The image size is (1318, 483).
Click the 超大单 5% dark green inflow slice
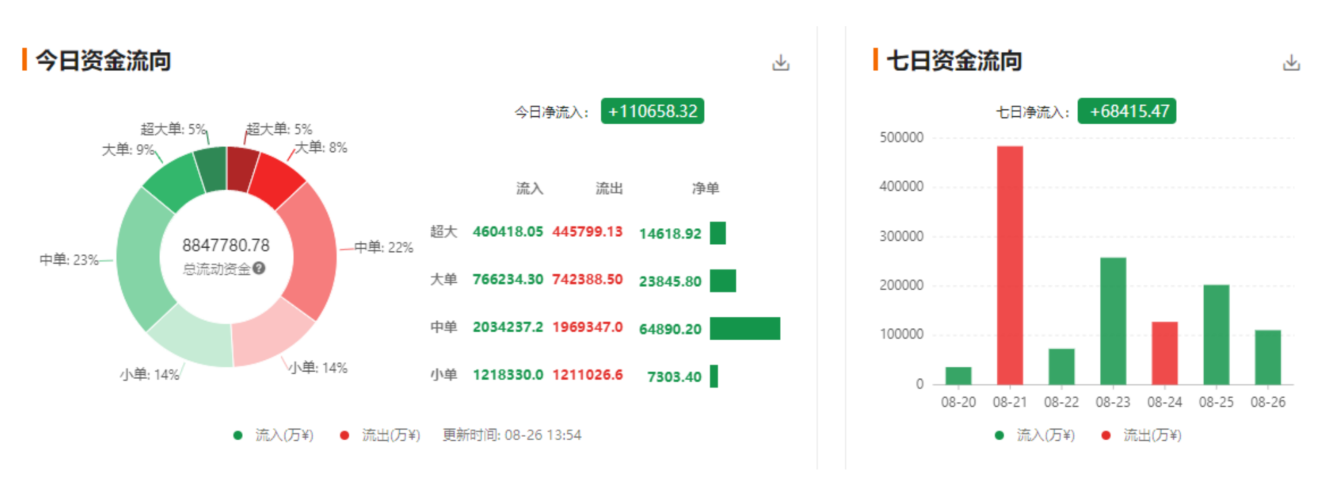211,170
